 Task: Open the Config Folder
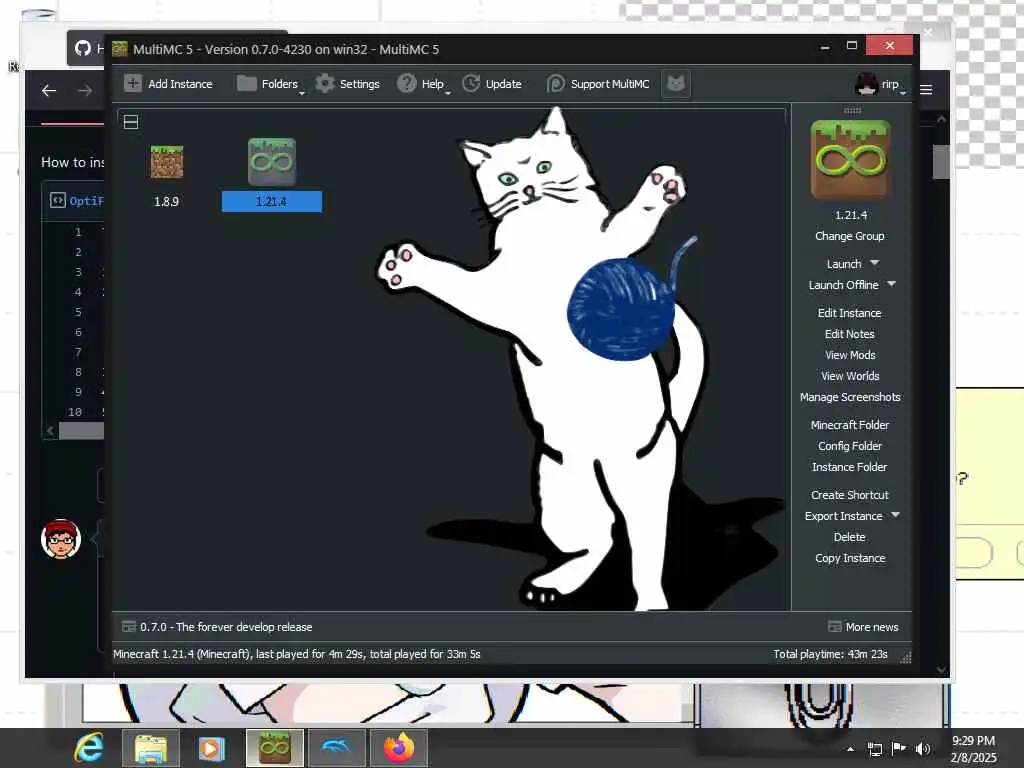click(850, 446)
